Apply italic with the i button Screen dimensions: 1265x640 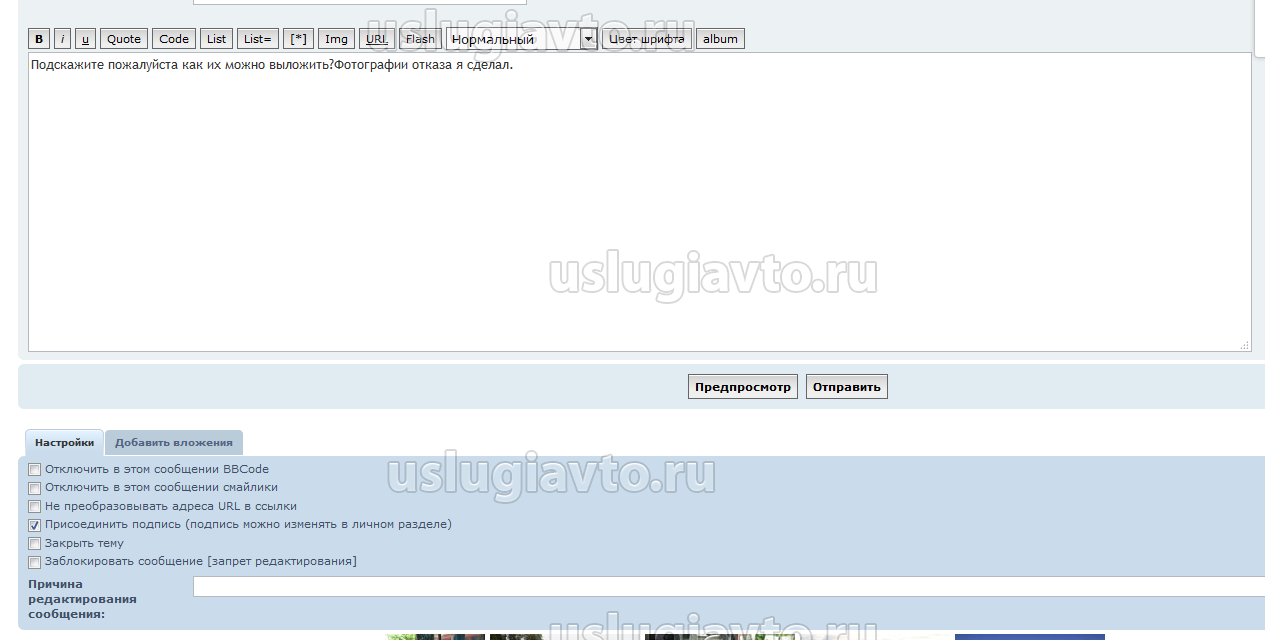pyautogui.click(x=62, y=39)
